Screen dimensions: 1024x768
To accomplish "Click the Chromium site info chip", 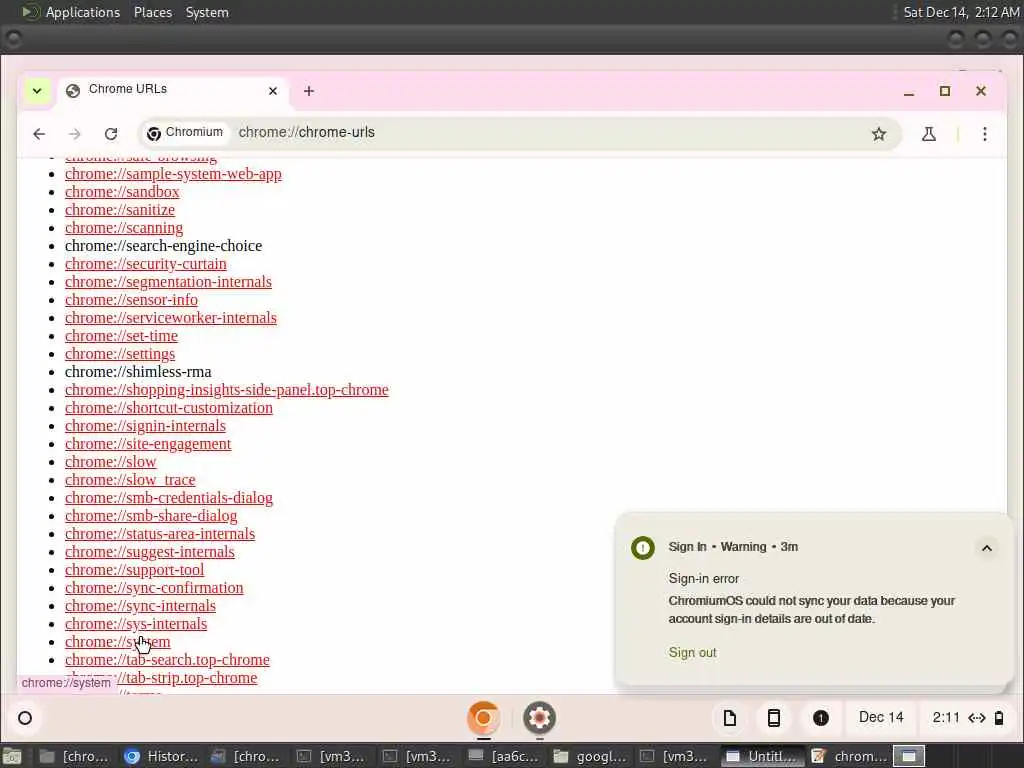I will pyautogui.click(x=185, y=133).
